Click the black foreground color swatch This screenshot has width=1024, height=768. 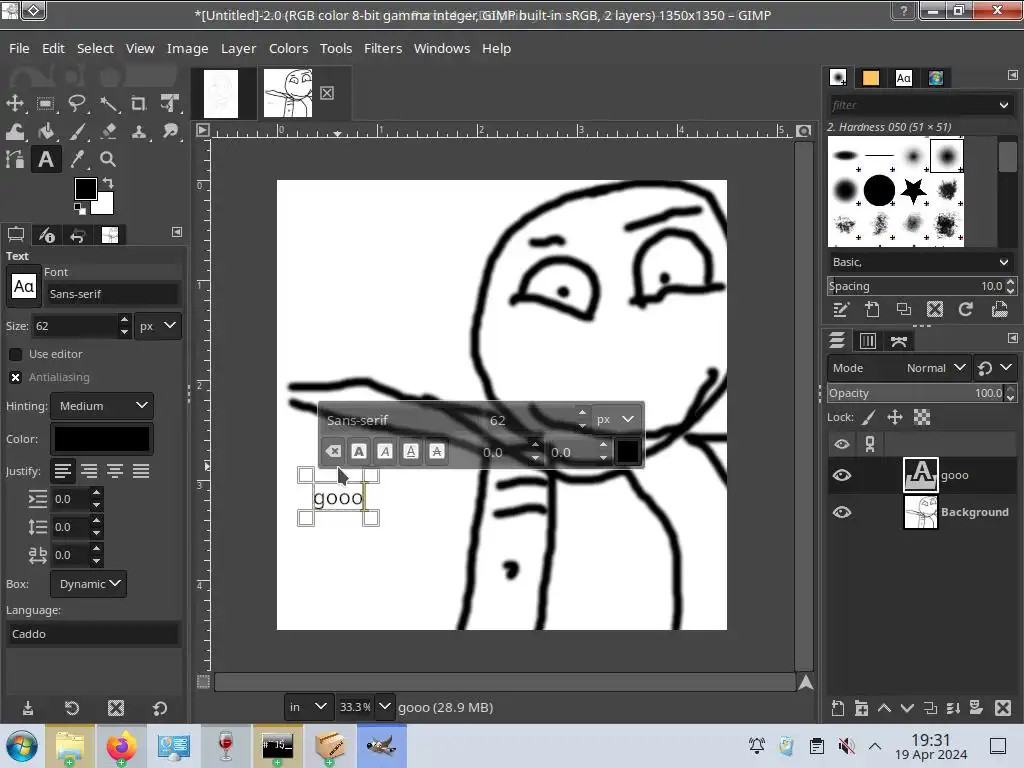coord(86,189)
